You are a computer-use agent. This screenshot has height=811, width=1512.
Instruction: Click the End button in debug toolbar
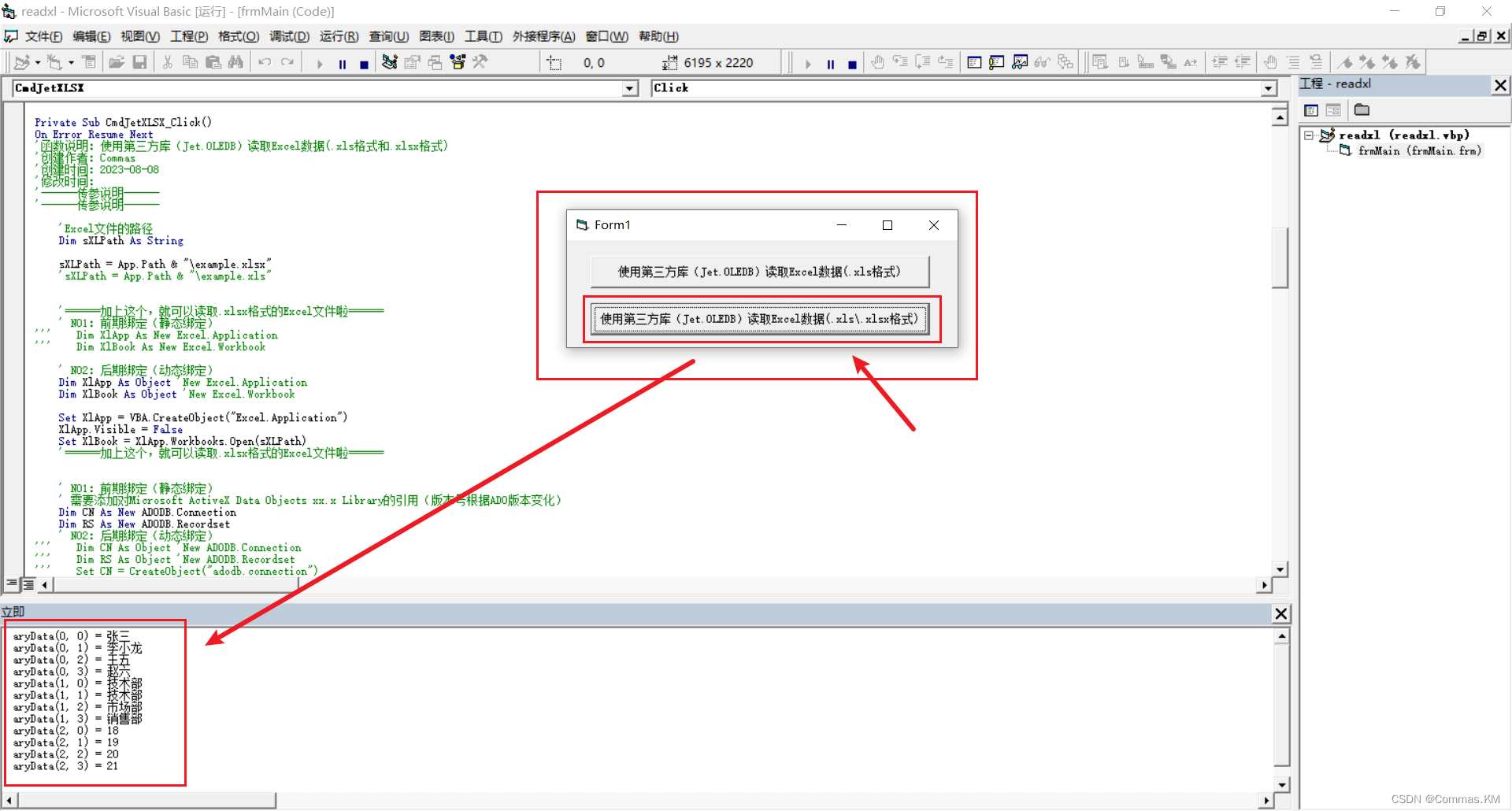point(852,64)
